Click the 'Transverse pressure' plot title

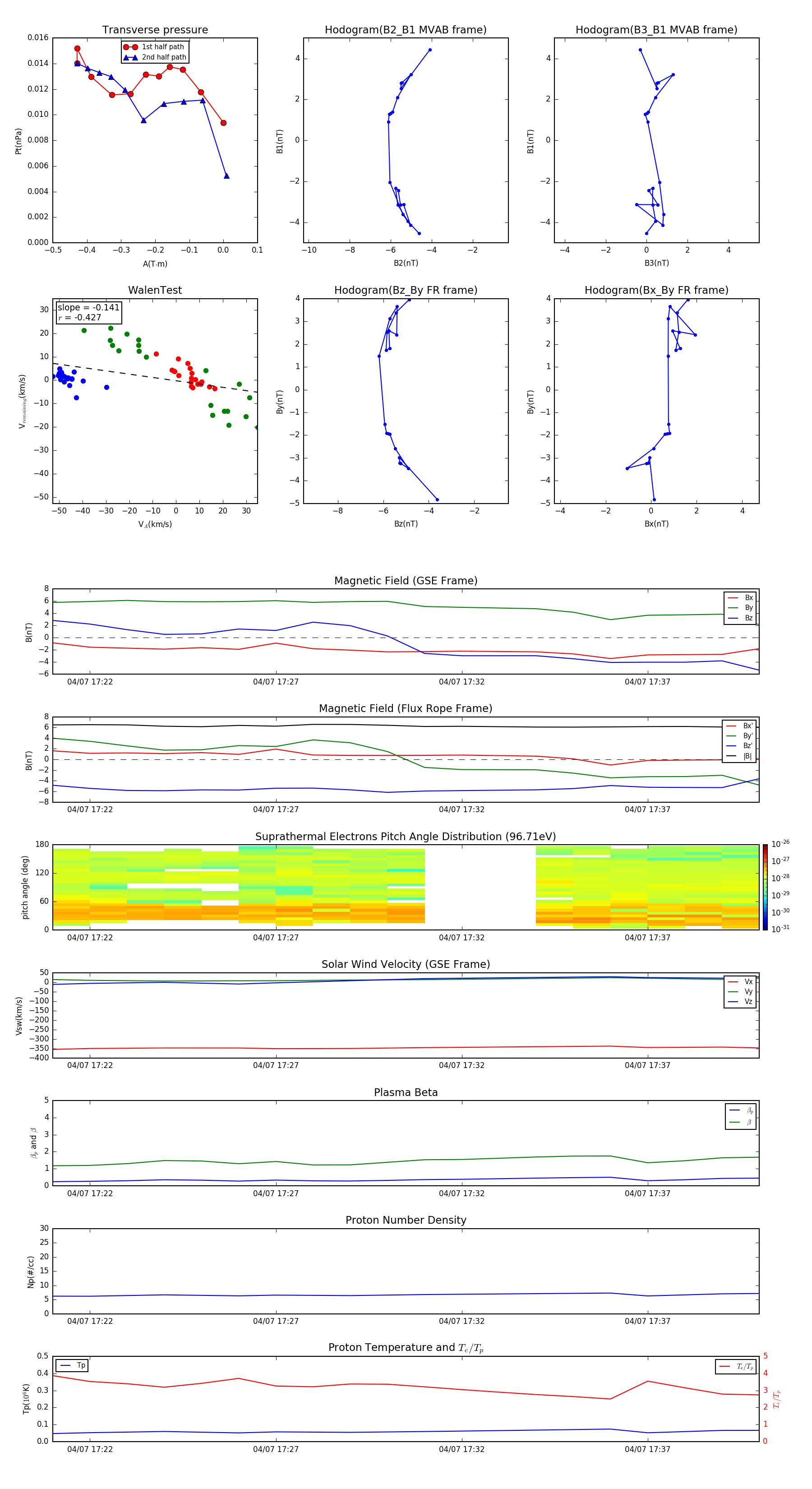(x=155, y=29)
